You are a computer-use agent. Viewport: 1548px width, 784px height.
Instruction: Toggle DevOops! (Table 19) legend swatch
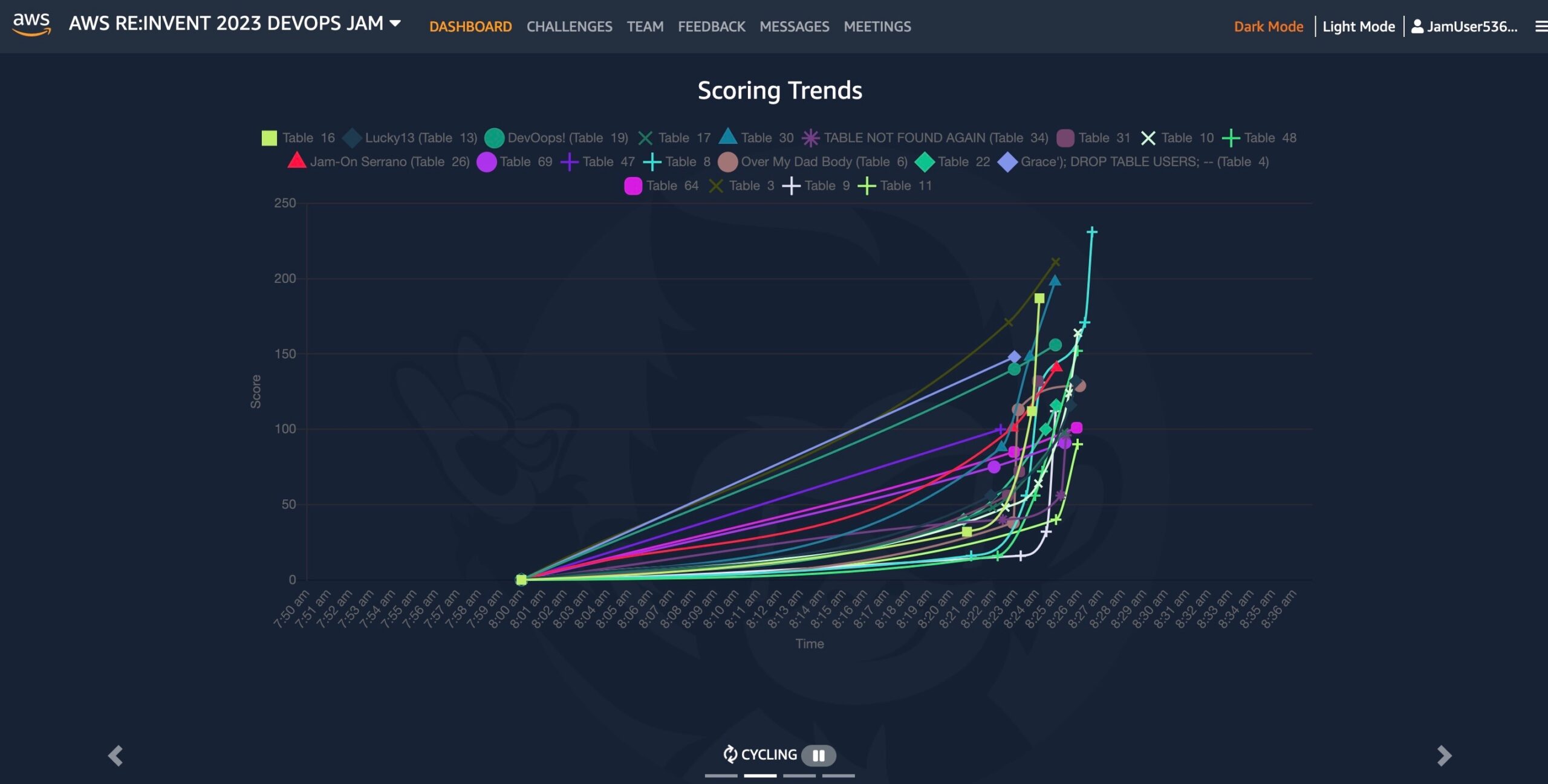[x=494, y=138]
